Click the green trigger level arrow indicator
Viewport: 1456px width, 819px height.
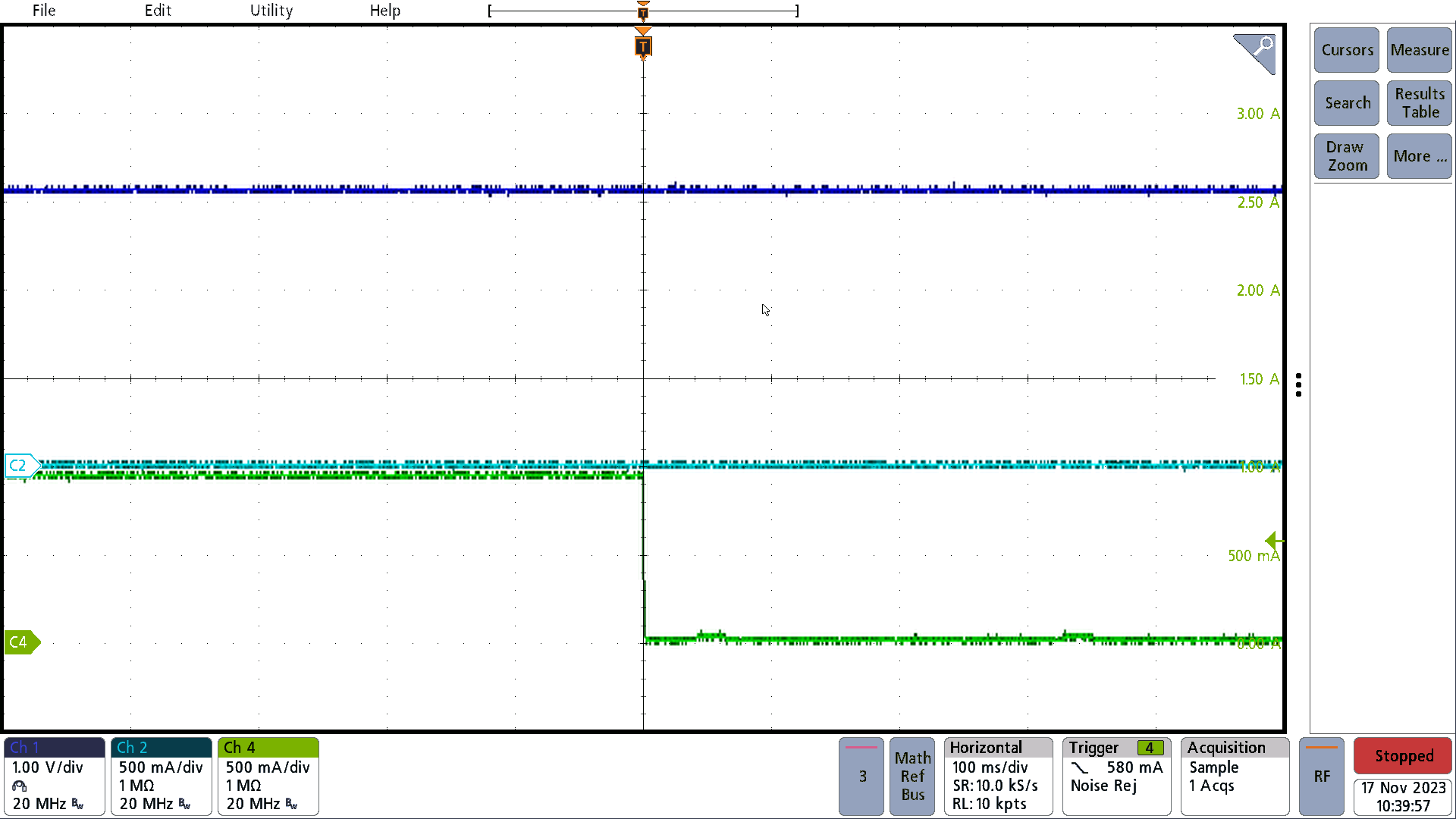(x=1274, y=541)
